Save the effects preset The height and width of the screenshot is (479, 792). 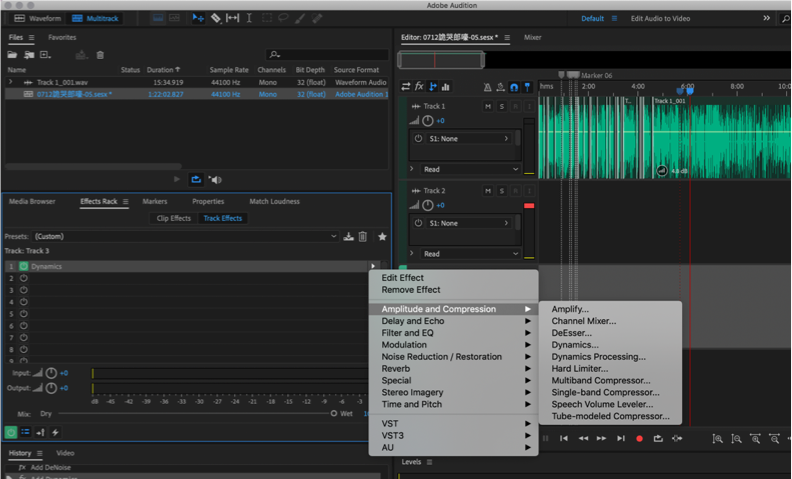coord(348,237)
